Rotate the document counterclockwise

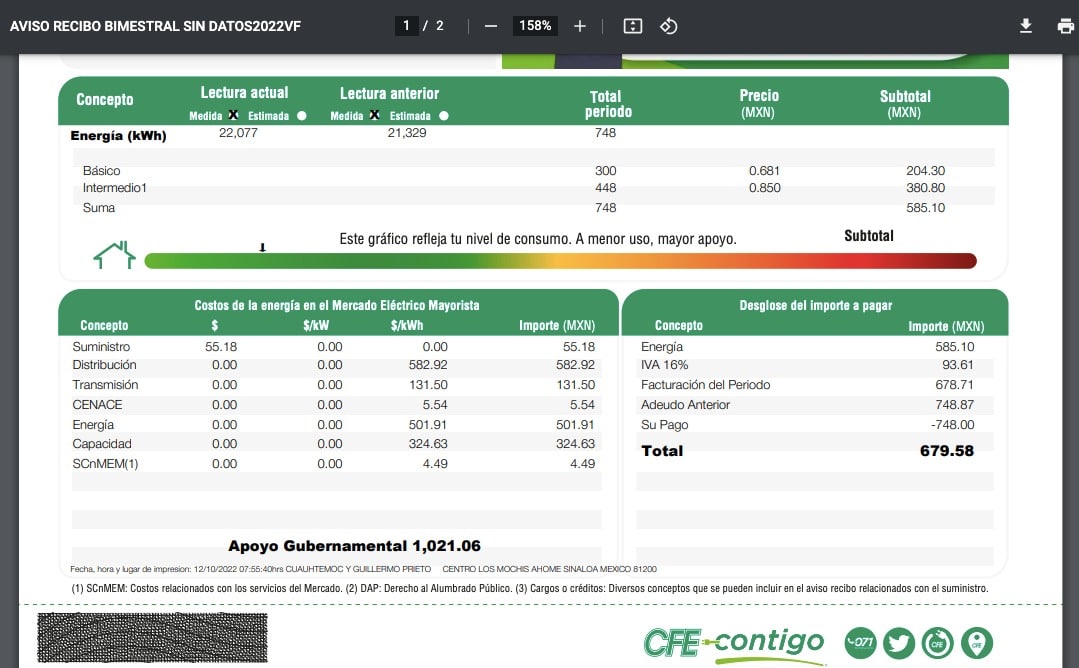pyautogui.click(x=669, y=26)
